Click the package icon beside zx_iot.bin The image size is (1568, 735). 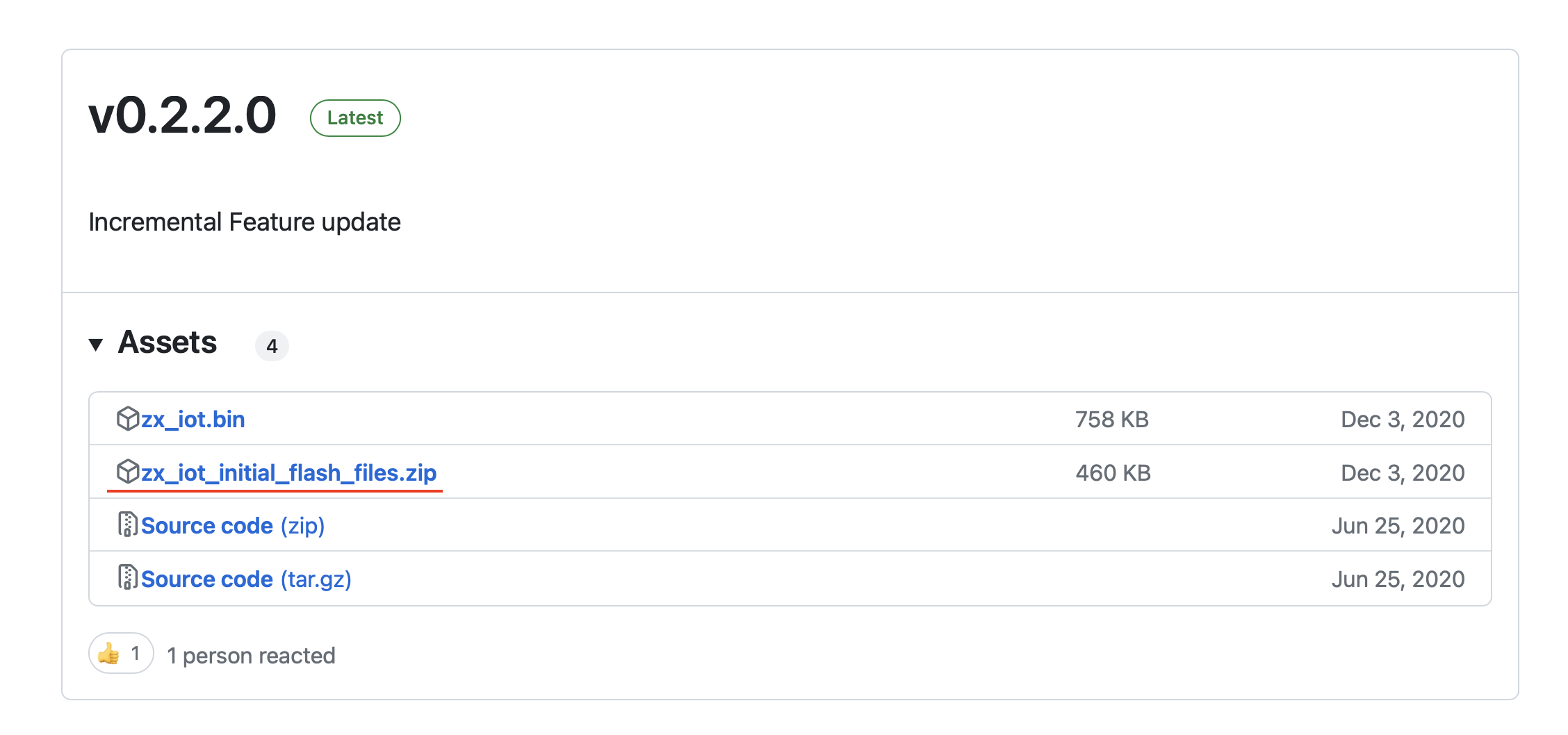pyautogui.click(x=128, y=419)
